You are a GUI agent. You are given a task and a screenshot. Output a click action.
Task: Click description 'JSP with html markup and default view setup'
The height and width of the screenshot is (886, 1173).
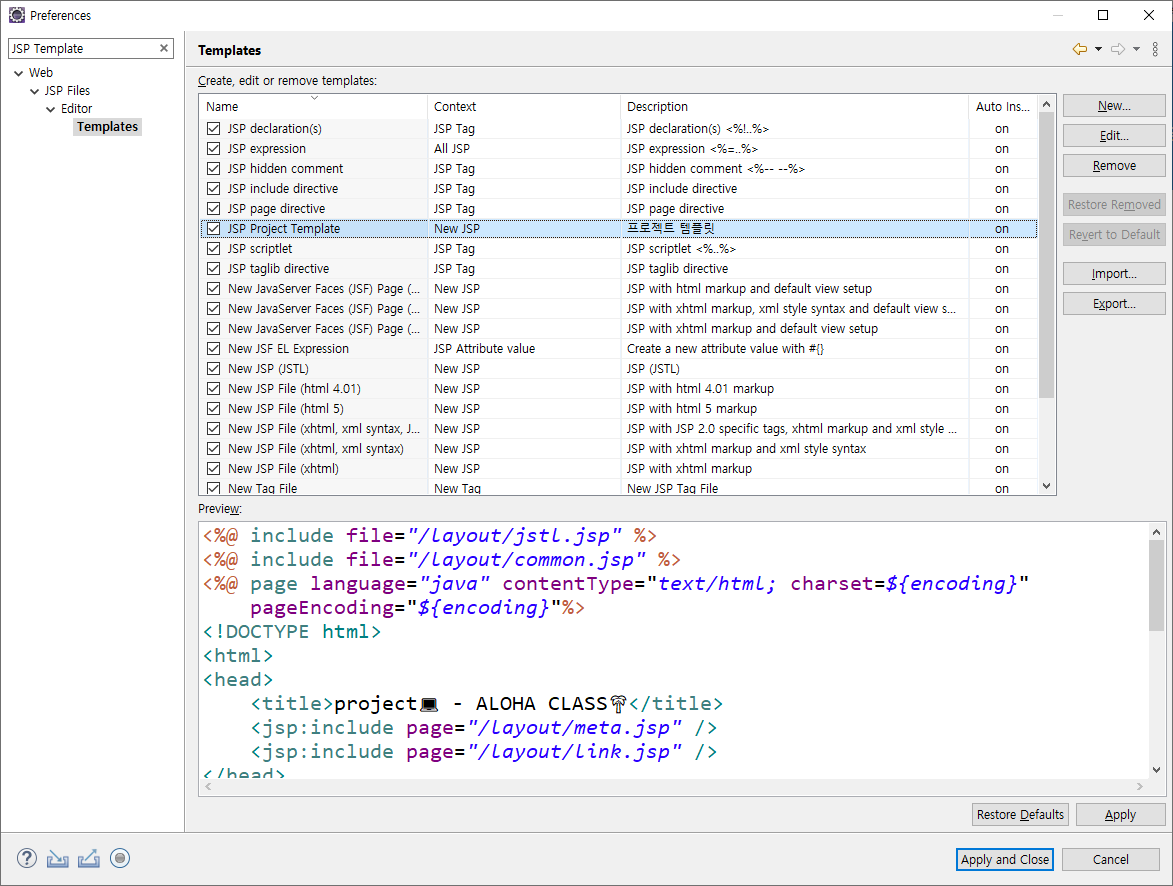[749, 289]
